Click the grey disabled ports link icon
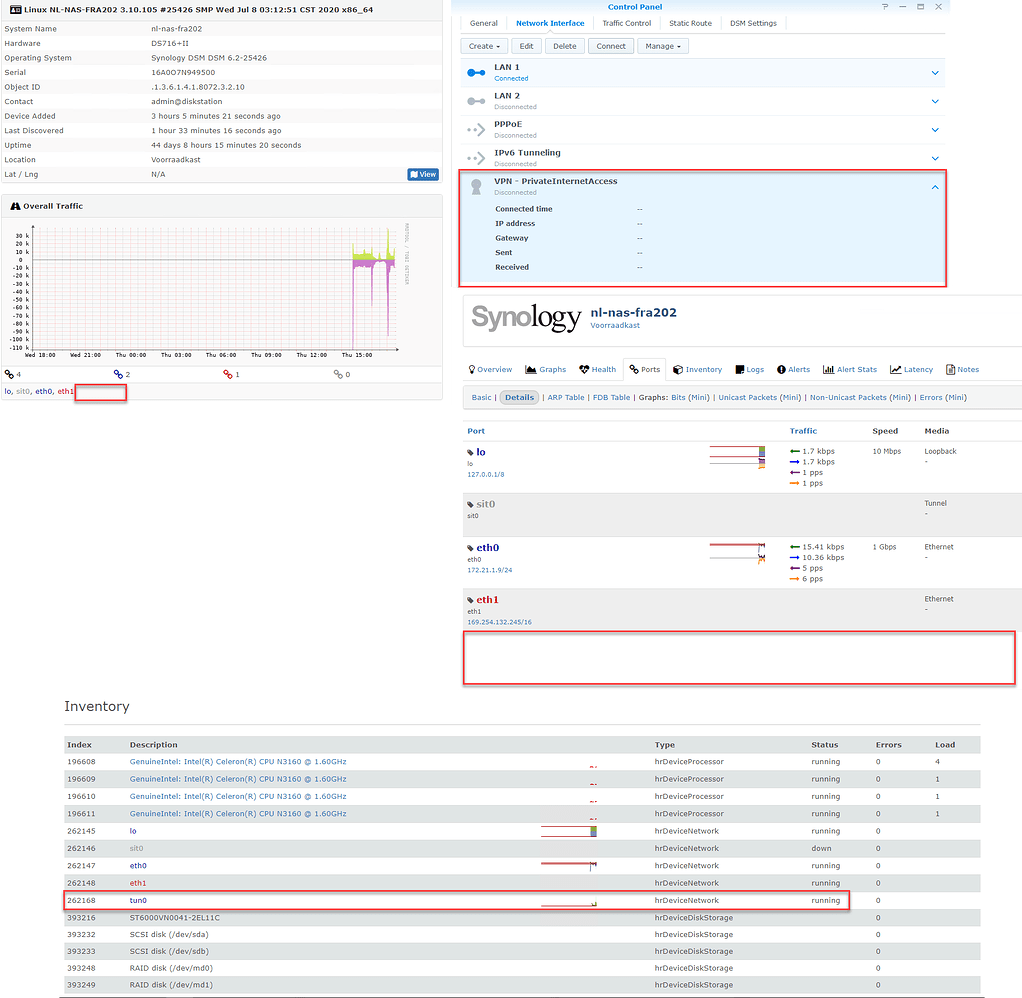 338,374
